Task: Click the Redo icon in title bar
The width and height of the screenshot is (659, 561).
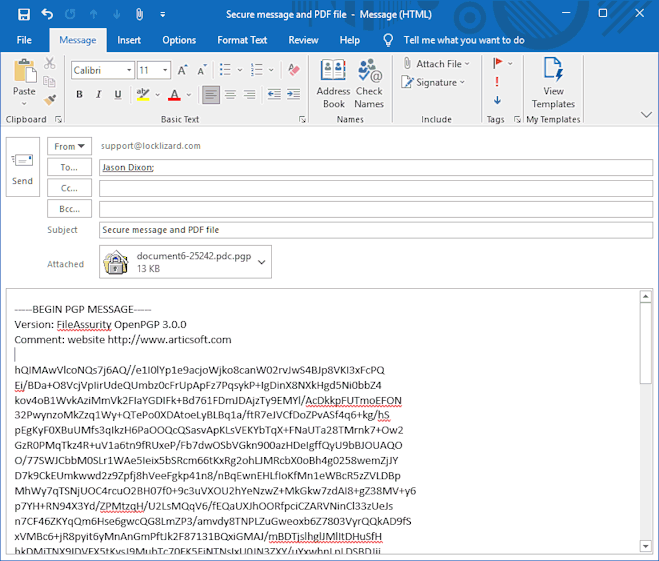Action: click(70, 14)
